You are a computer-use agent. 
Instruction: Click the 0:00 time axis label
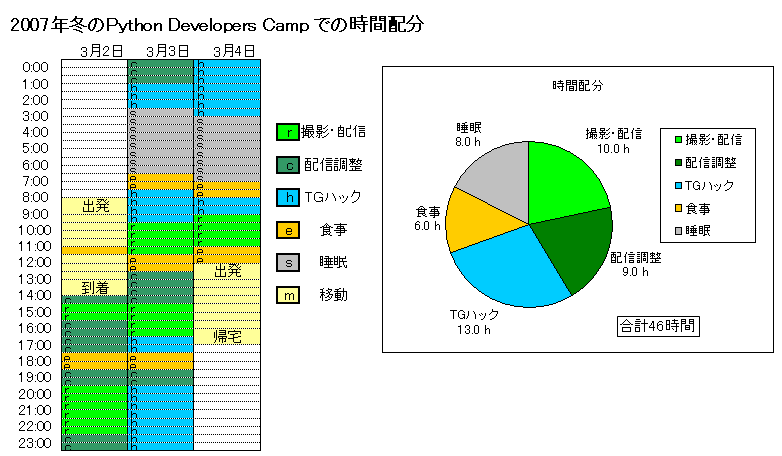[x=35, y=67]
